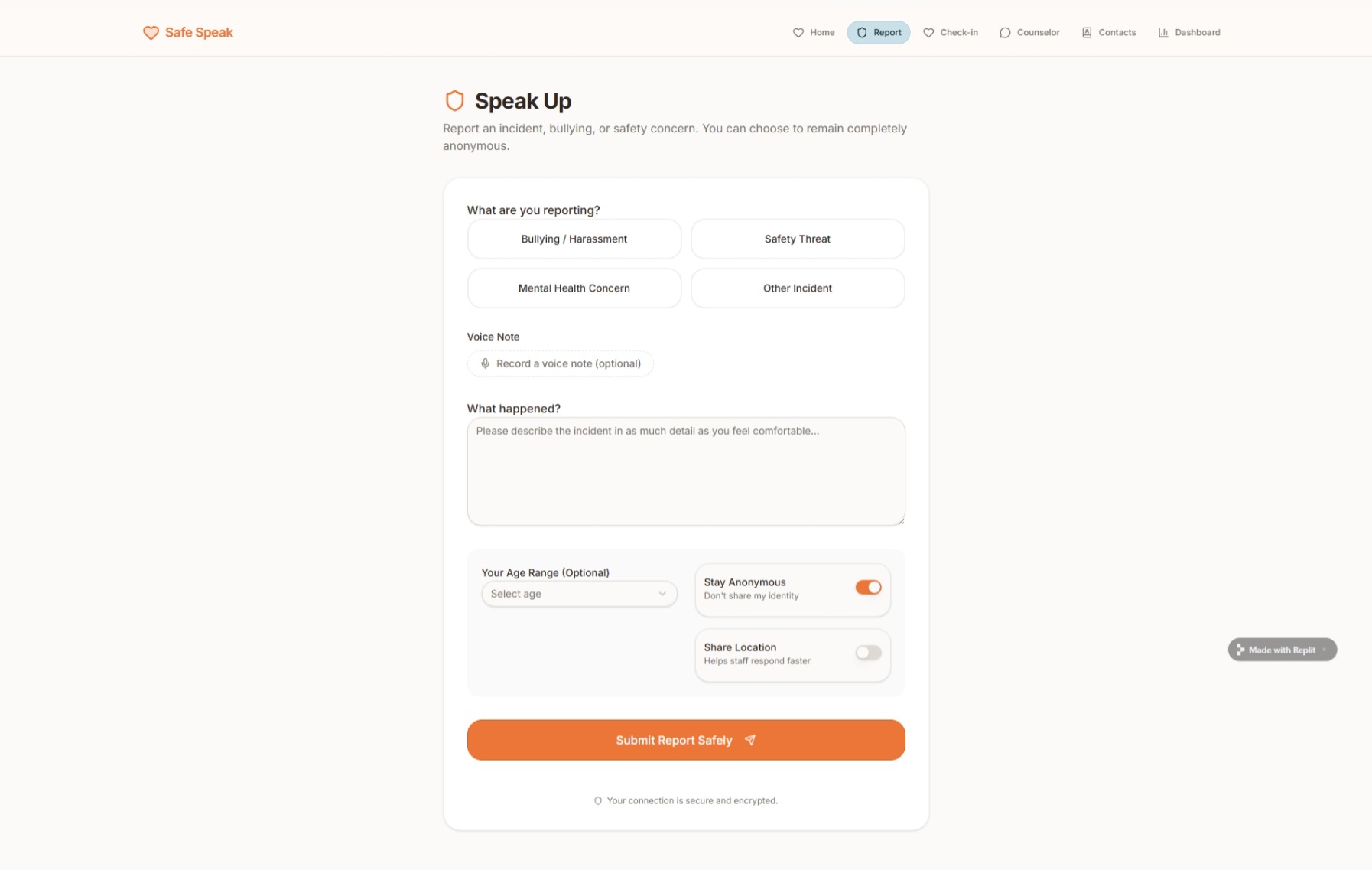This screenshot has height=870, width=1372.
Task: Go to the Dashboard navigation tab
Action: coord(1188,32)
